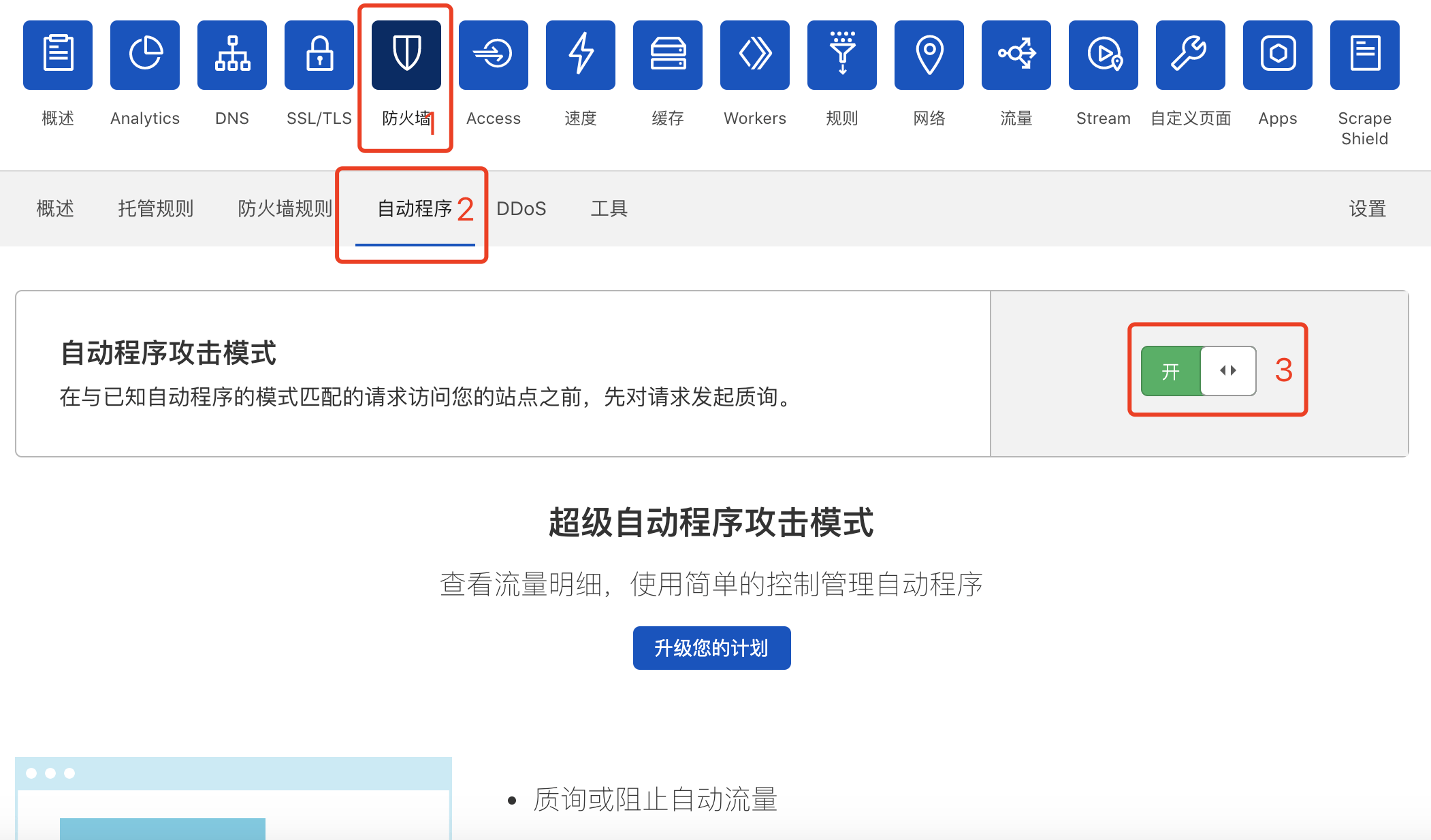Image resolution: width=1431 pixels, height=840 pixels.
Task: Switch to the firewall 概述 sub-tab
Action: [x=55, y=208]
